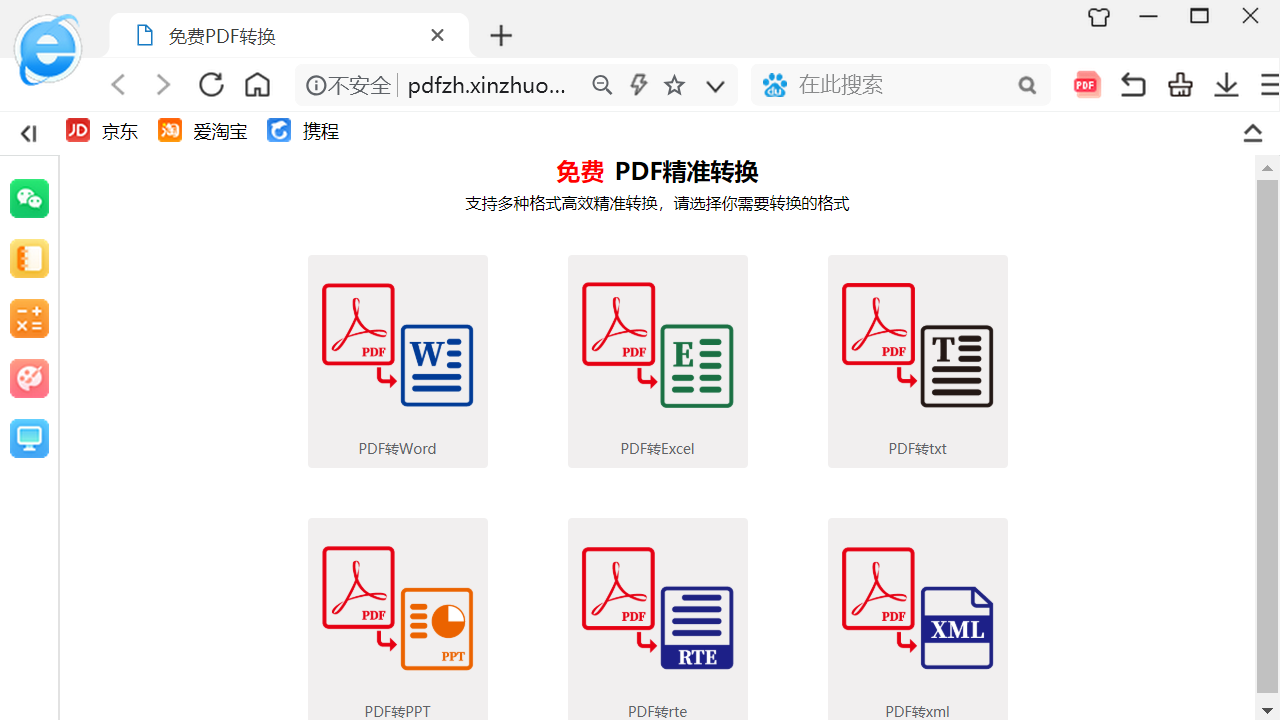This screenshot has width=1280, height=720.
Task: Click the PDF tools icon in the toolbar
Action: pos(1086,84)
